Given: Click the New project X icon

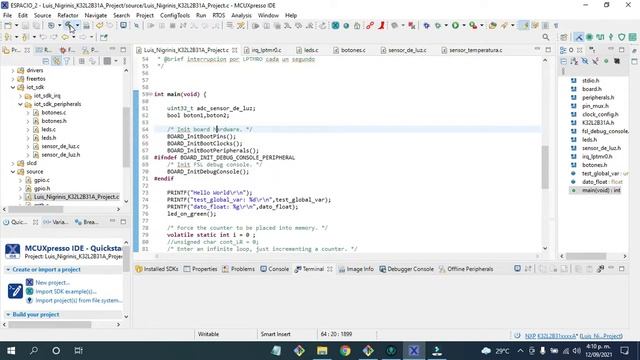Looking at the screenshot, I should 29,282.
